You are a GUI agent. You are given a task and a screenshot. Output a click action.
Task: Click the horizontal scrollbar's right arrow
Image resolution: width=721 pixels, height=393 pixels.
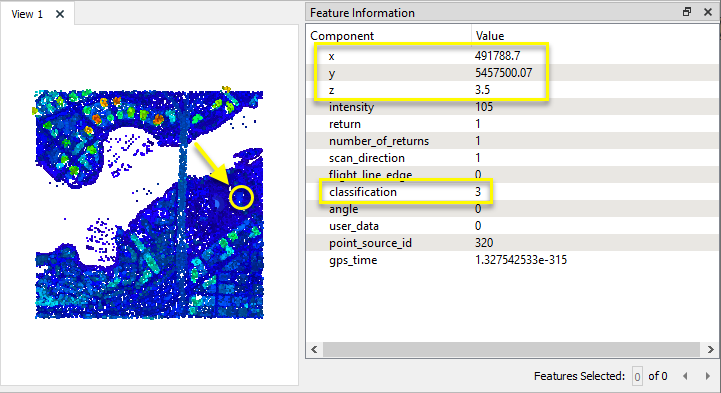[x=710, y=349]
